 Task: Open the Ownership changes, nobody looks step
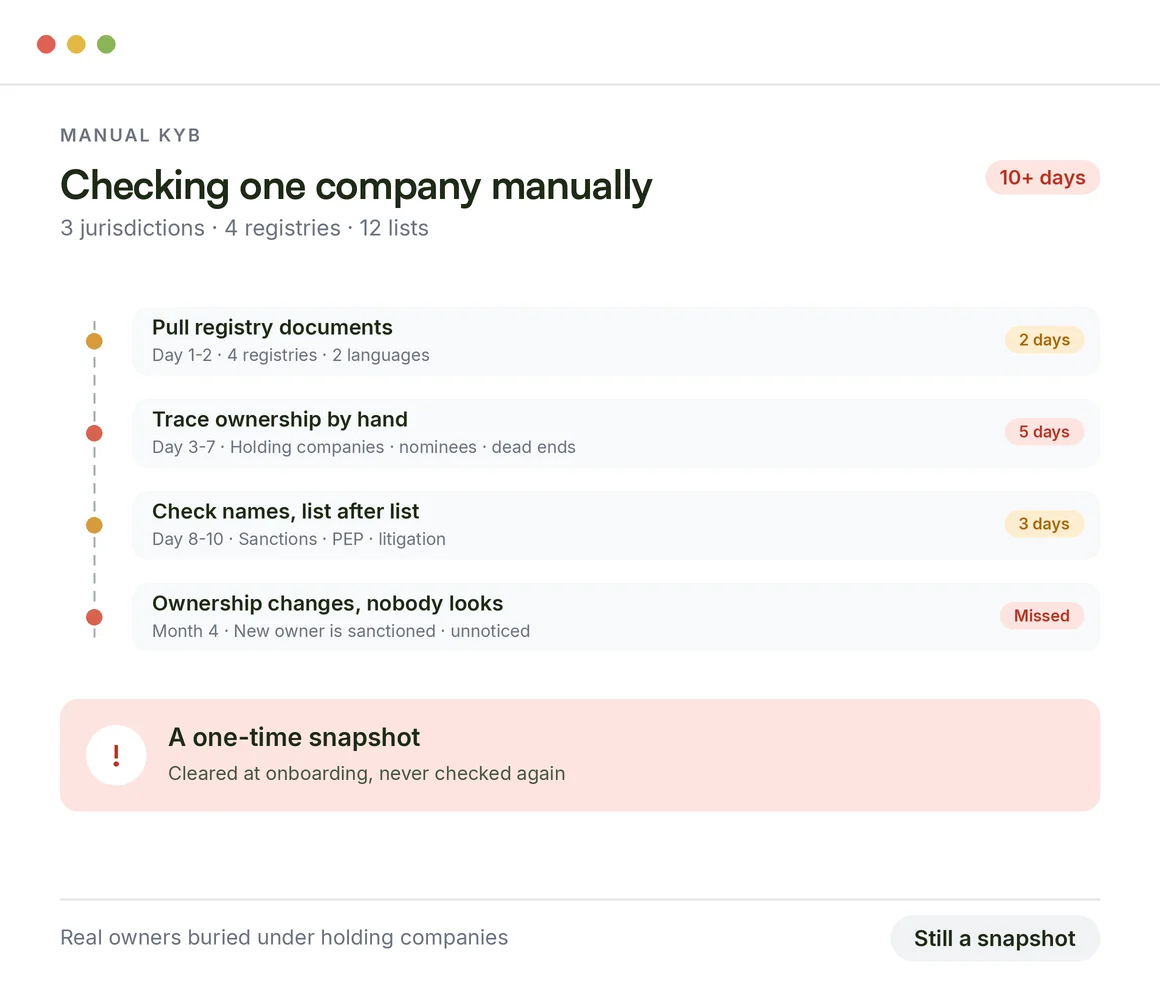tap(616, 617)
